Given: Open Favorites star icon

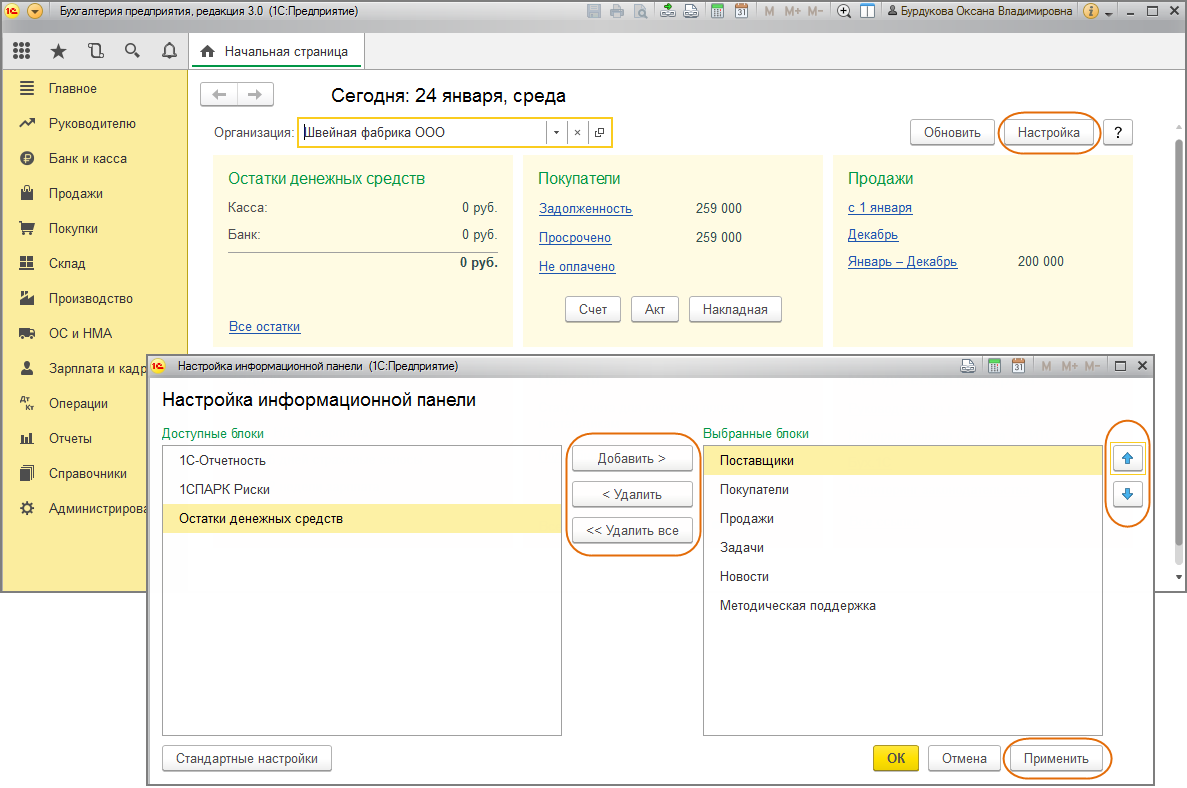Looking at the screenshot, I should [x=58, y=51].
